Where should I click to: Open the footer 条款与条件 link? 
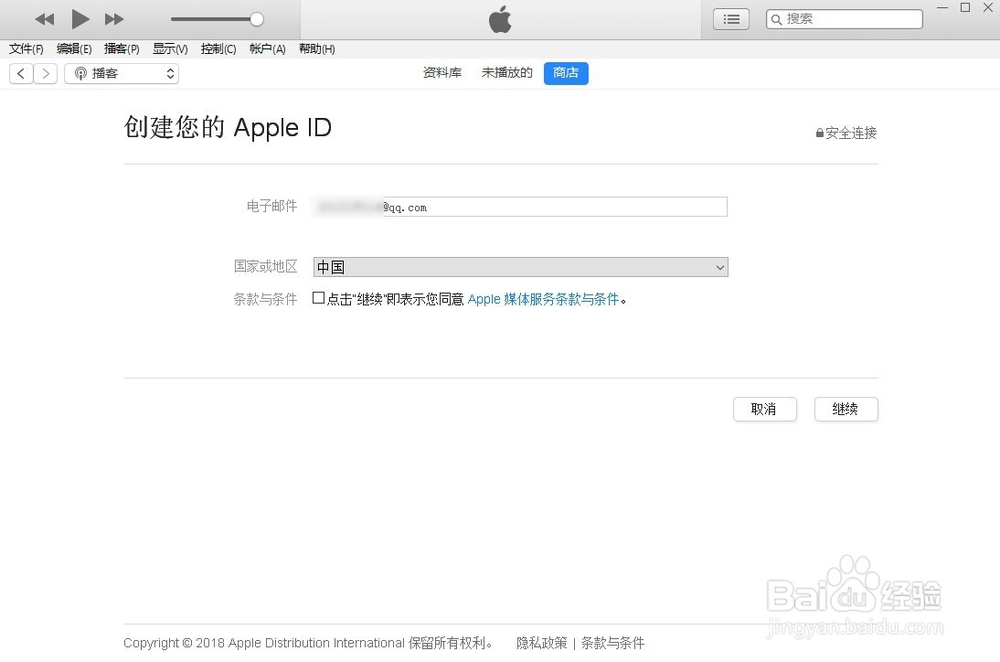click(612, 643)
